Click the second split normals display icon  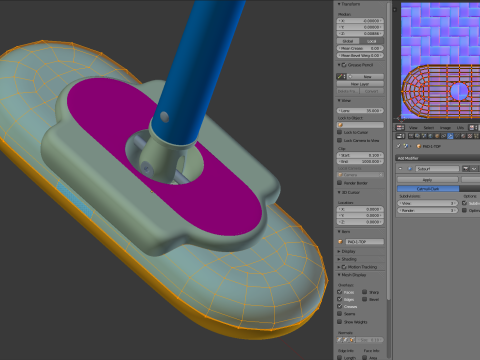click(x=346, y=340)
